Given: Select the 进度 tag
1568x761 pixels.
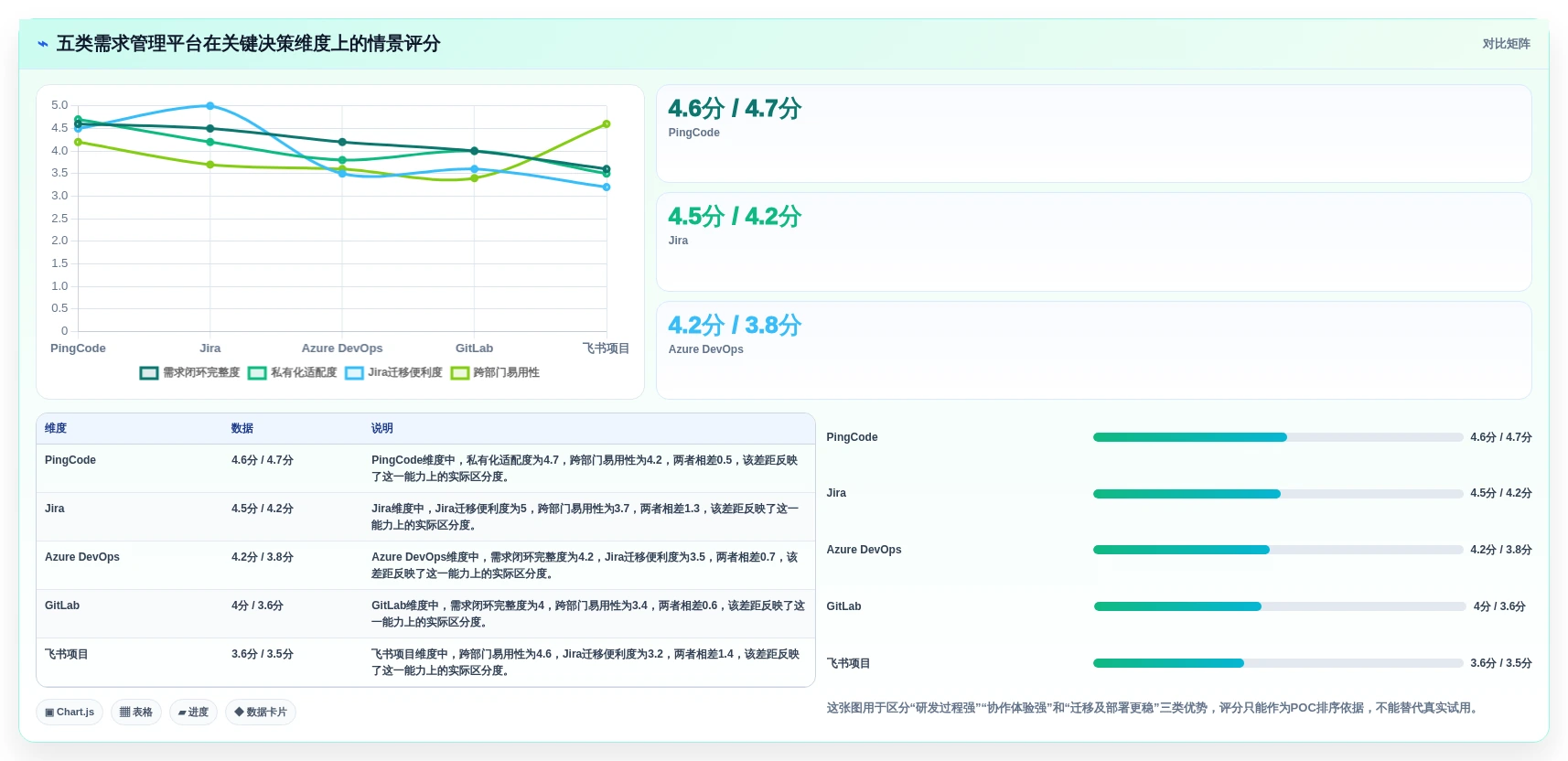Looking at the screenshot, I should tap(193, 712).
